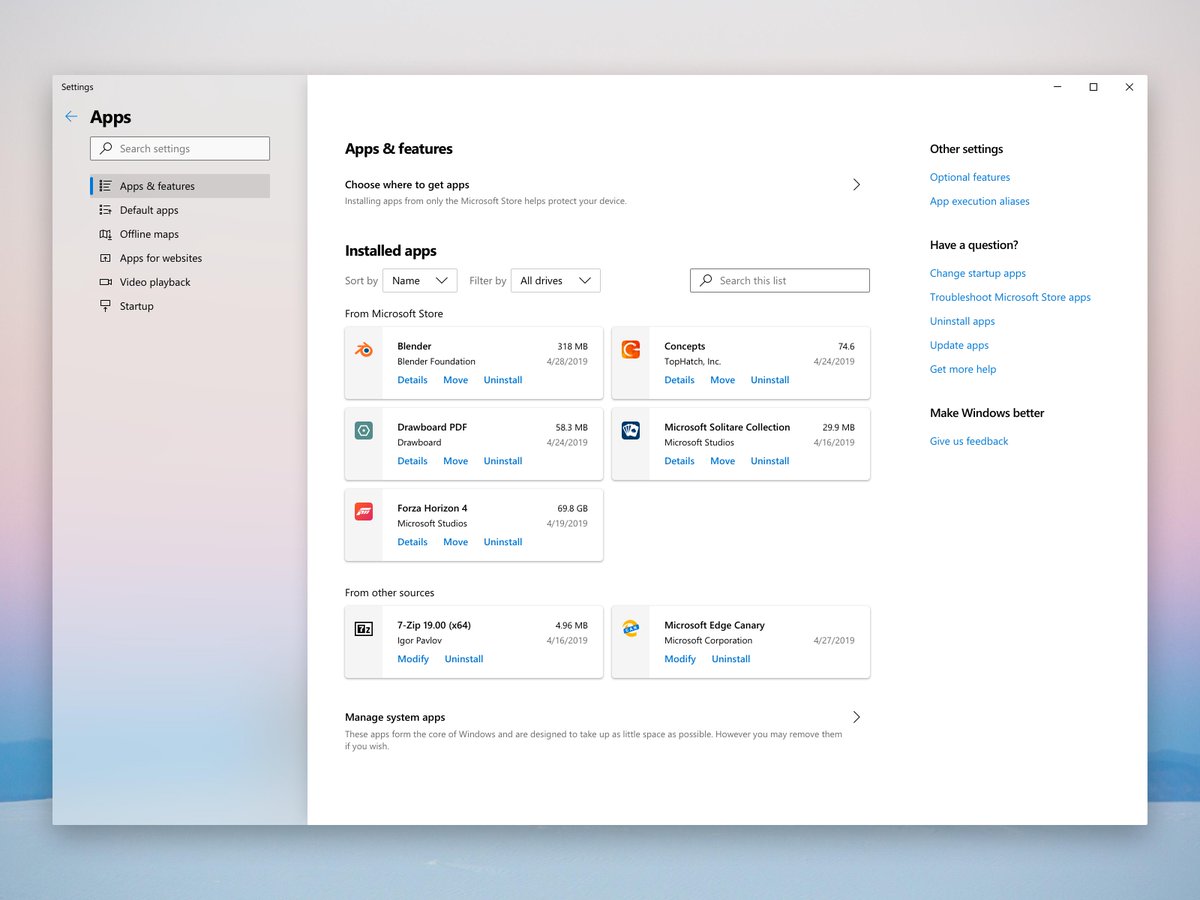Click Move for Drawboard PDF

point(456,461)
